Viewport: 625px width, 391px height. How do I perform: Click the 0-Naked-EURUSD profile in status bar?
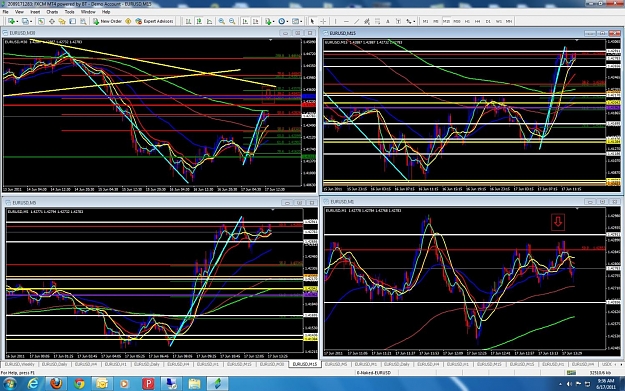click(x=373, y=373)
